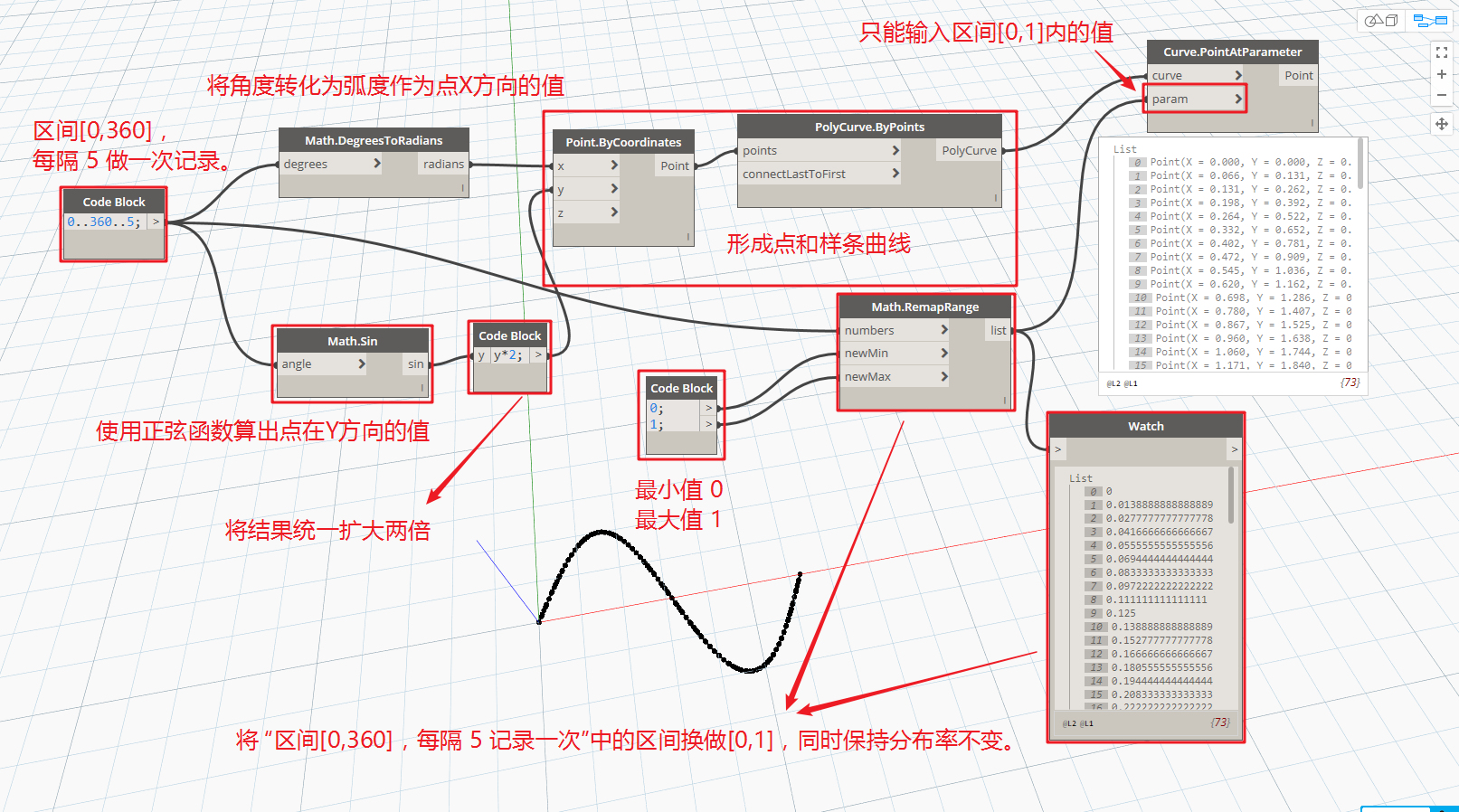Click the List header in the Watch node
This screenshot has width=1459, height=812.
(x=1081, y=478)
